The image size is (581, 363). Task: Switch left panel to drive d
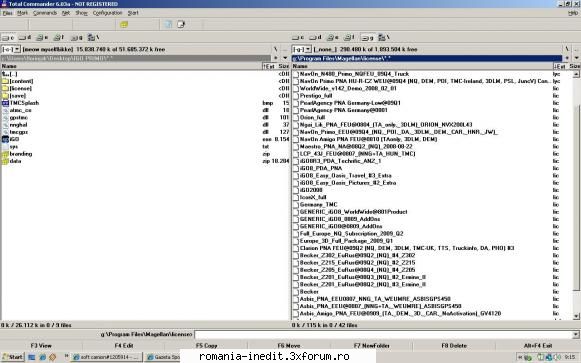pyautogui.click(x=25, y=37)
